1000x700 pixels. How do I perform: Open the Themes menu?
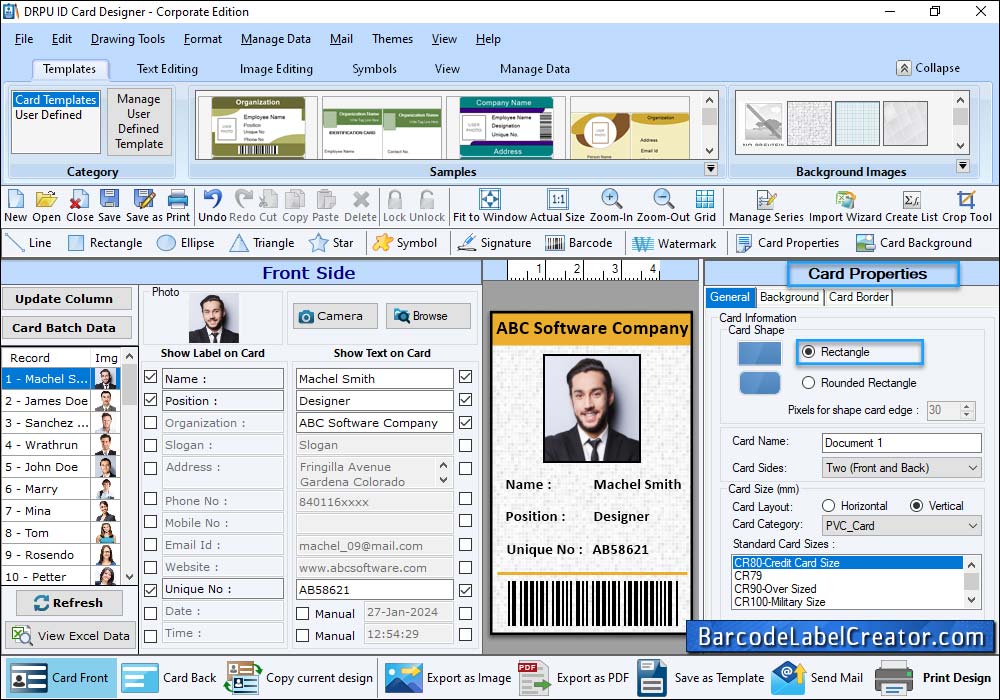click(392, 39)
